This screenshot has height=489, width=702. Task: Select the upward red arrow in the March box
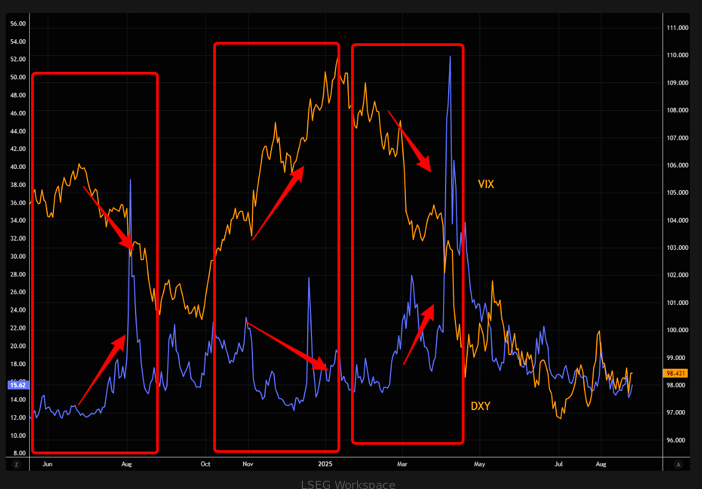tap(419, 336)
